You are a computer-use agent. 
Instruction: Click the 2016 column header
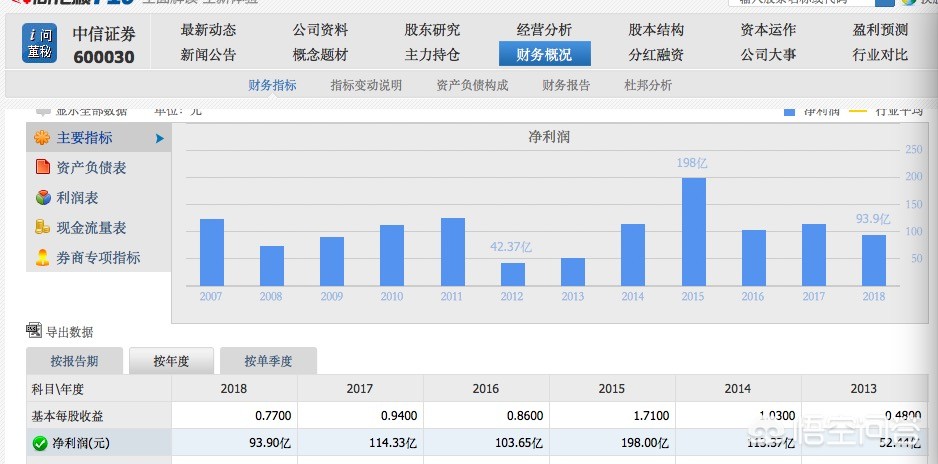click(x=486, y=389)
